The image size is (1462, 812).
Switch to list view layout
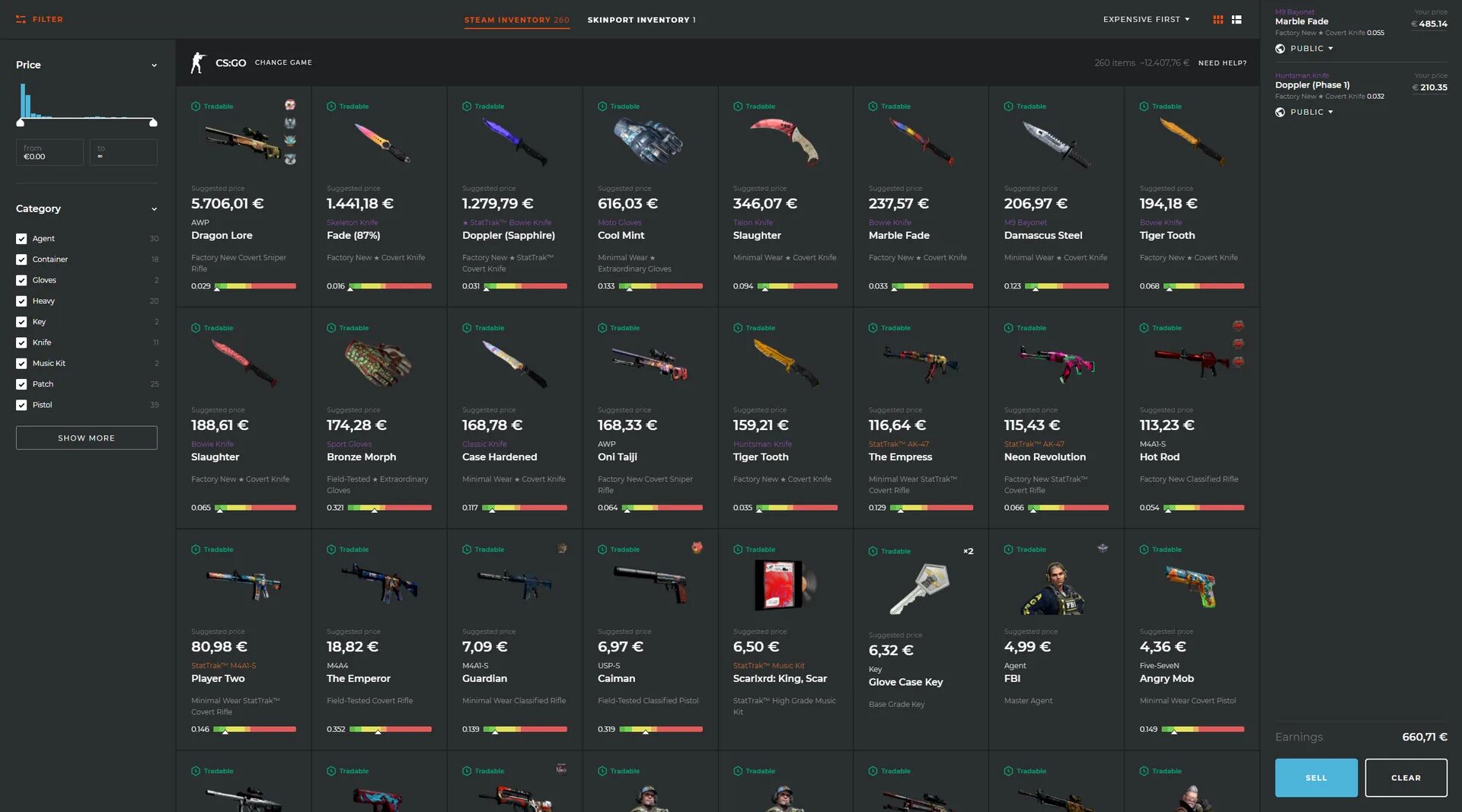point(1237,19)
